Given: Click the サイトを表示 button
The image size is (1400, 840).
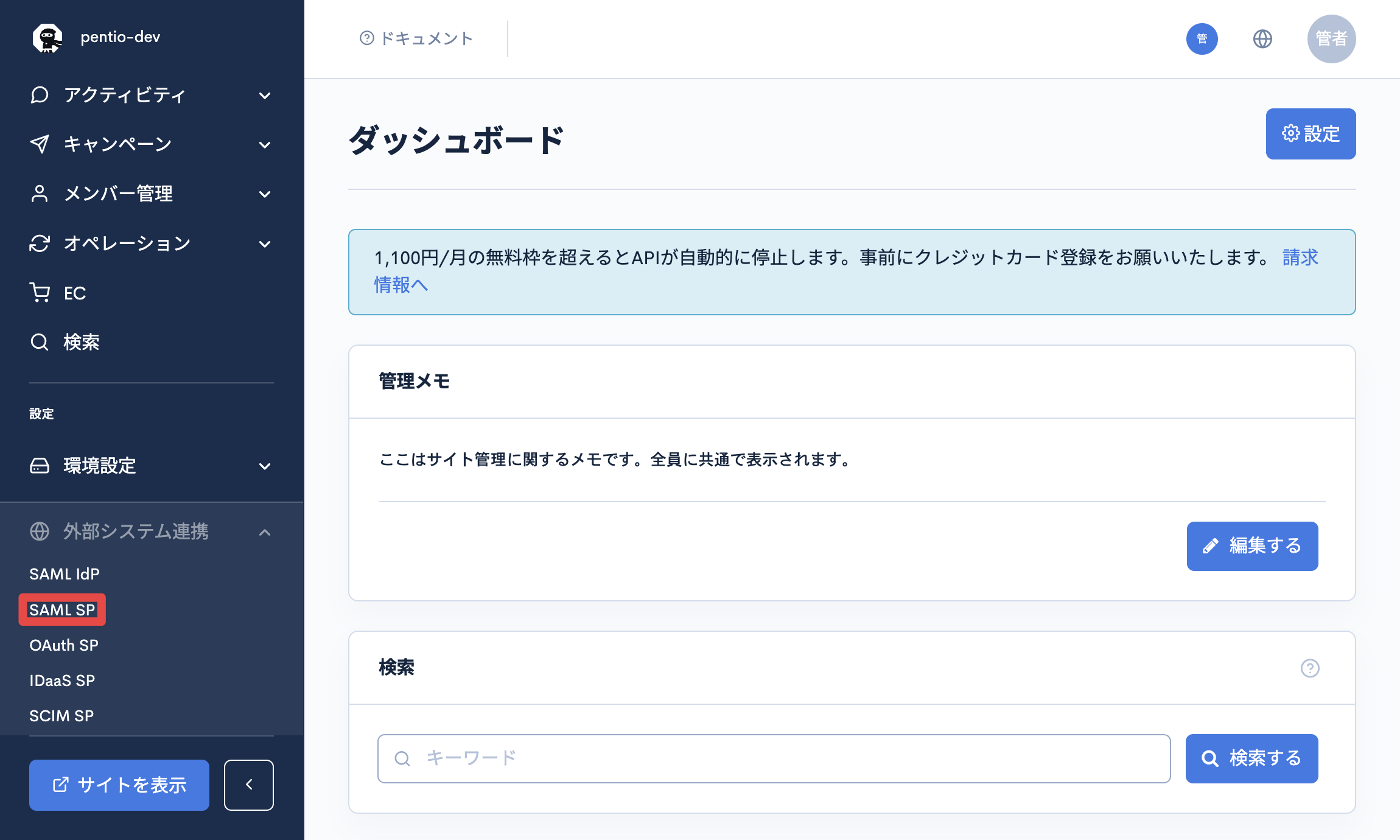Looking at the screenshot, I should (119, 785).
